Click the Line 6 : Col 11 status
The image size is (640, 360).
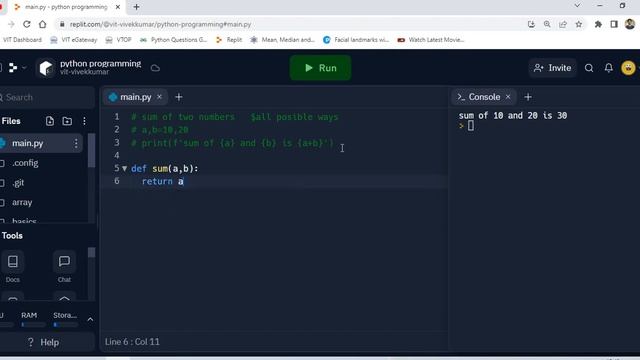point(132,342)
